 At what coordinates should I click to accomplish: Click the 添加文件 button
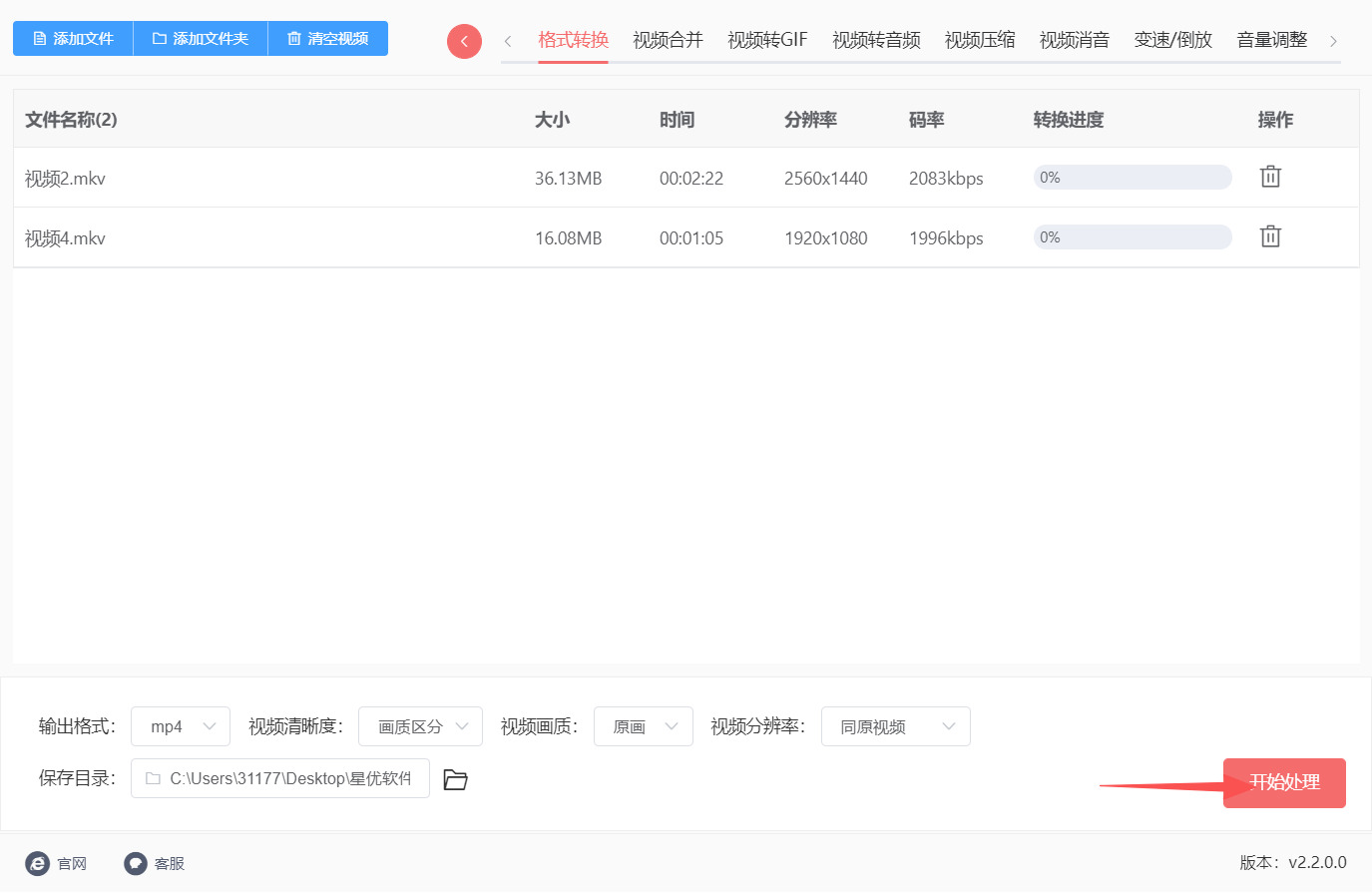pos(73,38)
